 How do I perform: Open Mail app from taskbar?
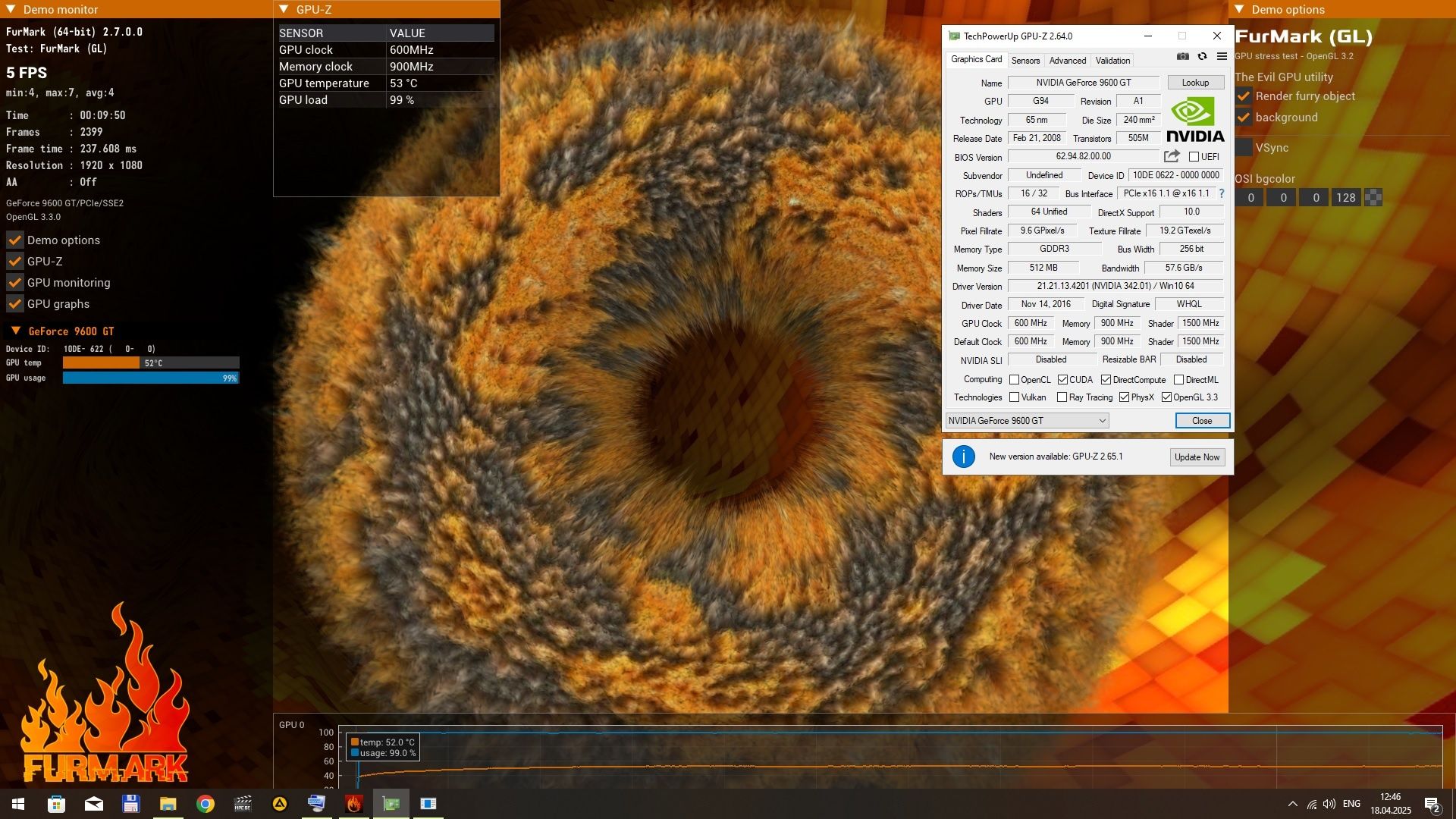pyautogui.click(x=93, y=804)
